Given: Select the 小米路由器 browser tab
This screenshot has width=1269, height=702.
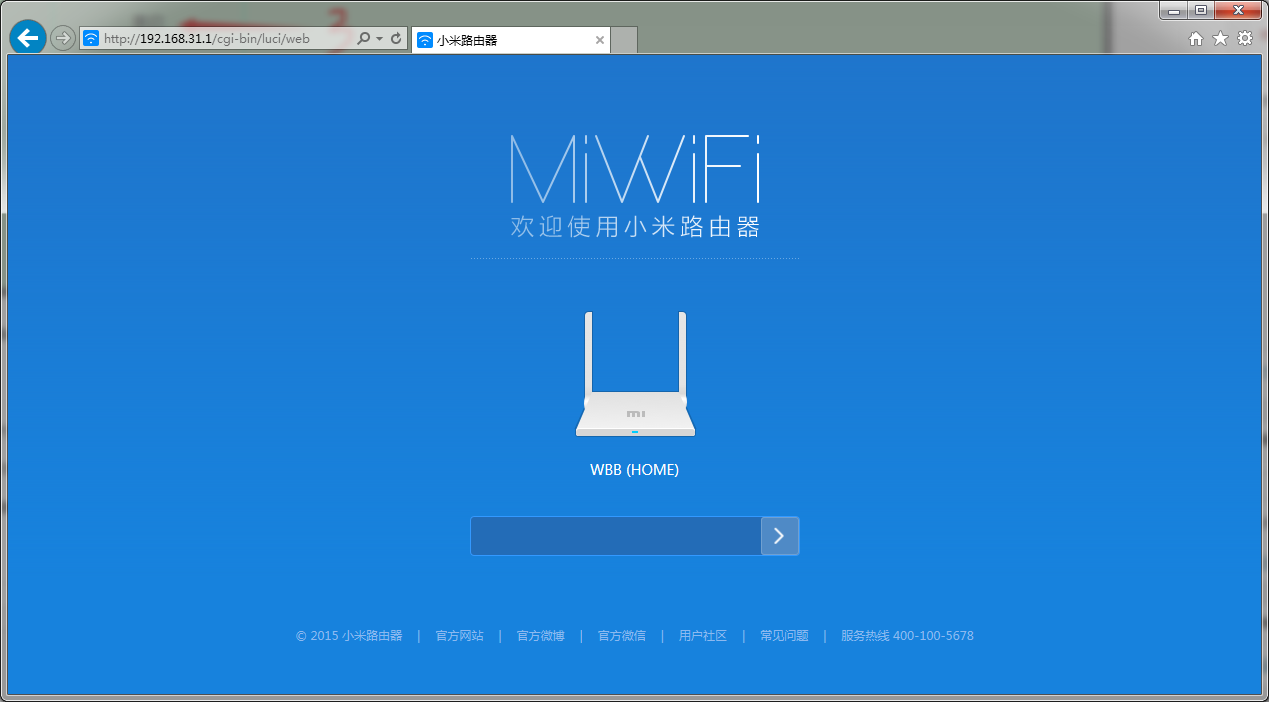Looking at the screenshot, I should [510, 40].
